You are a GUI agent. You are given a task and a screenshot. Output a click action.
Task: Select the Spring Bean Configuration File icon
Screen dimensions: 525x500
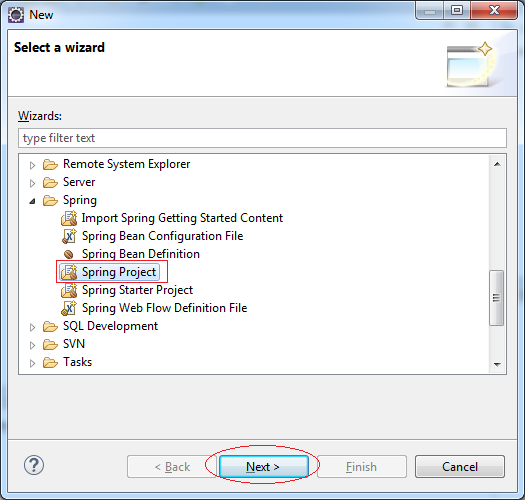pyautogui.click(x=69, y=236)
